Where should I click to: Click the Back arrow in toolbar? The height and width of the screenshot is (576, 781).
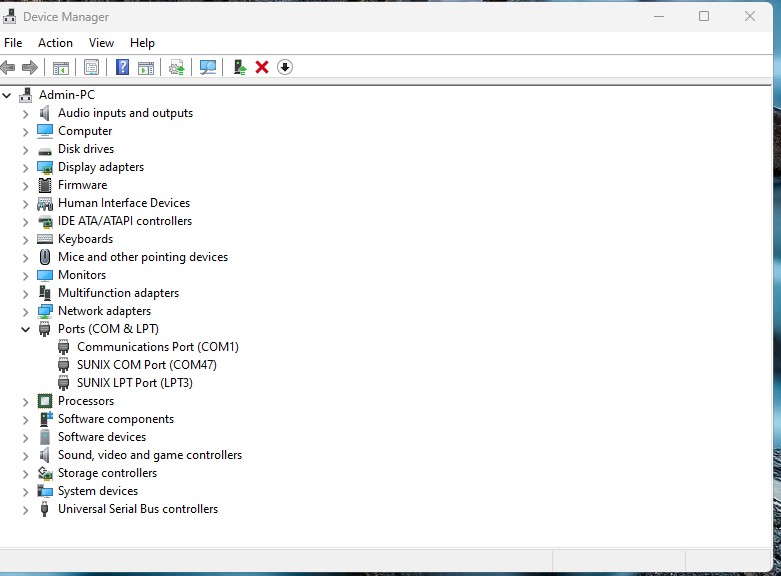pyautogui.click(x=9, y=67)
